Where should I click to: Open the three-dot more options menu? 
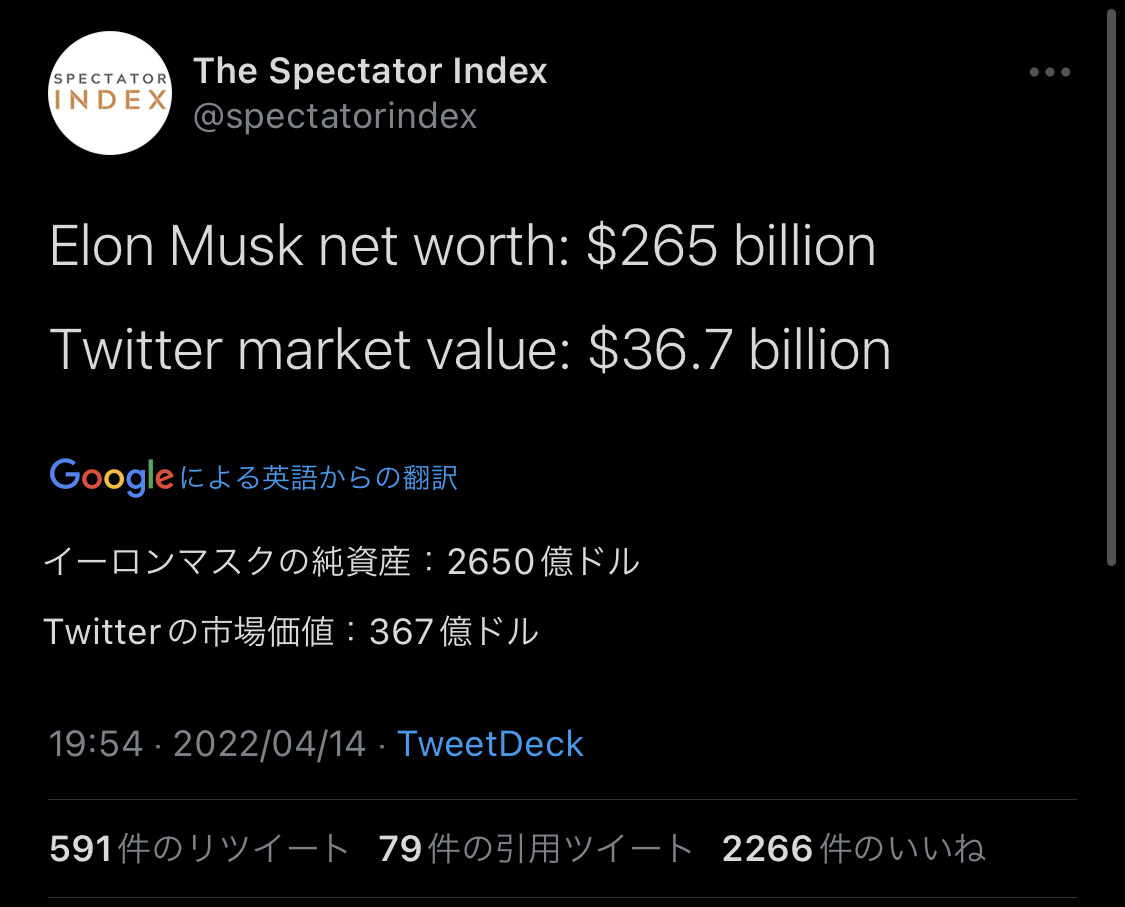click(1050, 72)
